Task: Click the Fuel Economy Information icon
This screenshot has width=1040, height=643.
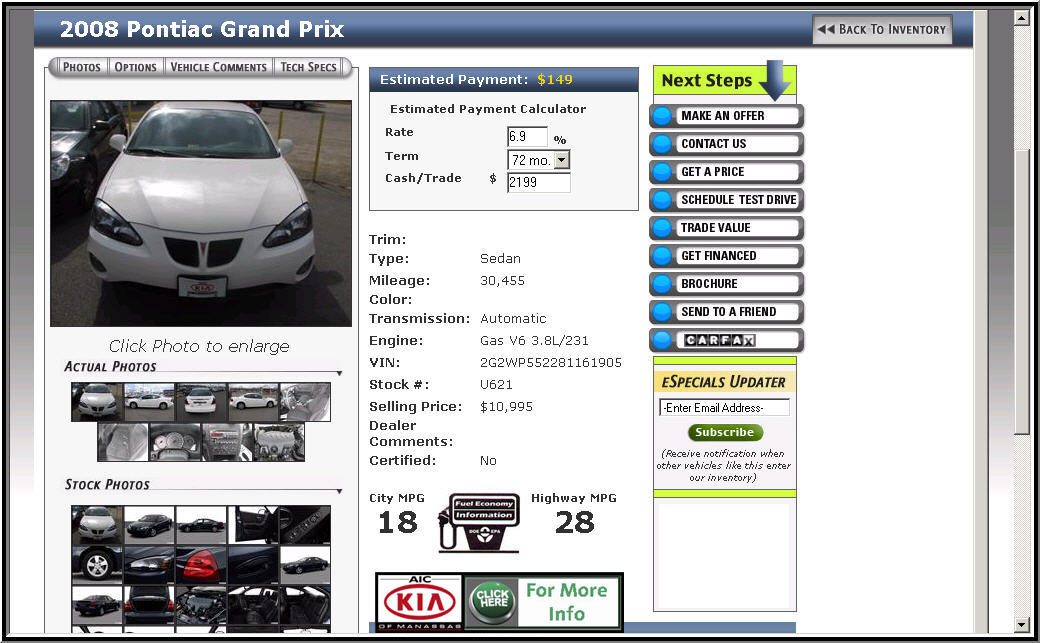Action: coord(479,523)
